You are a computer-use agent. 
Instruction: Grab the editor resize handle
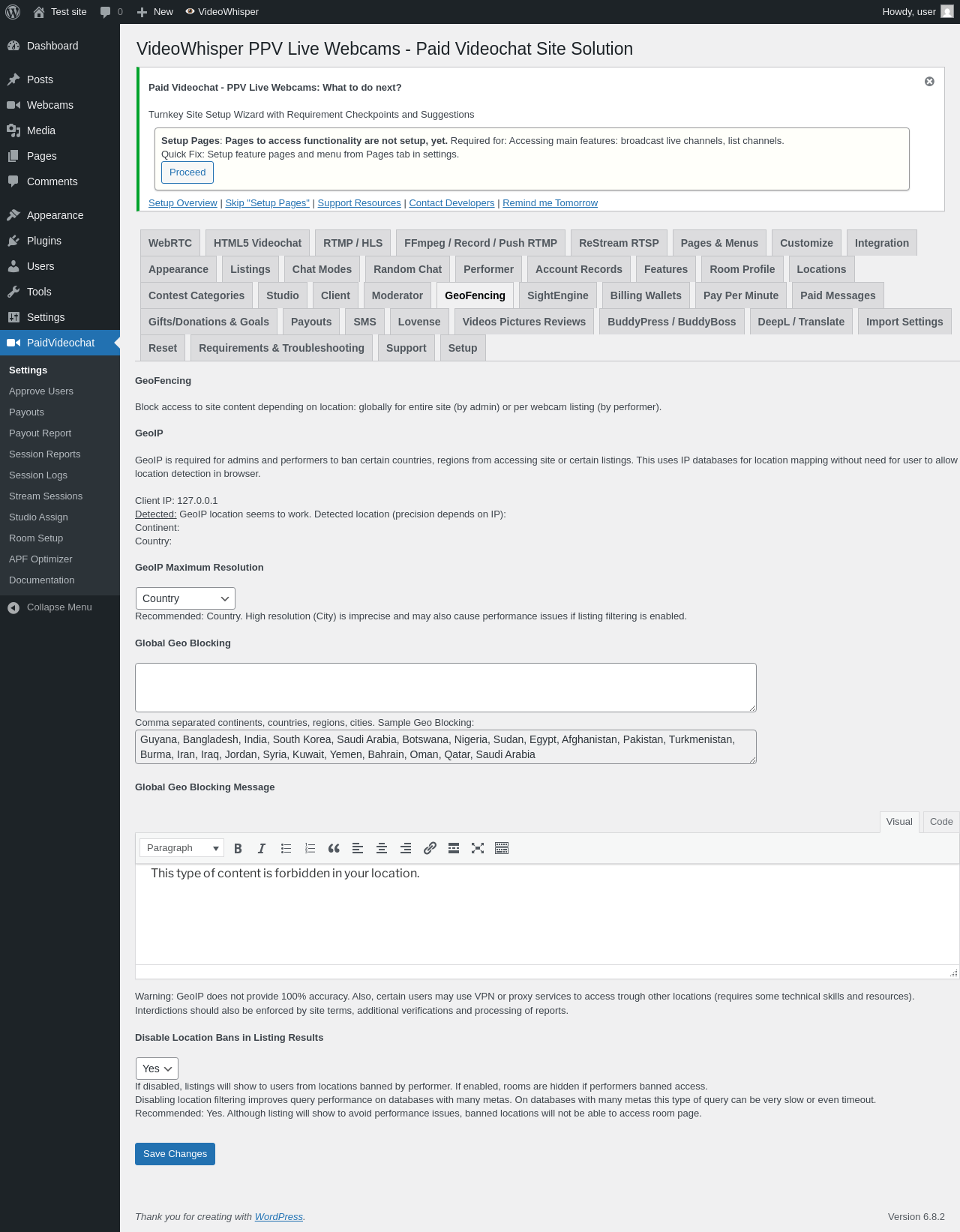[953, 973]
